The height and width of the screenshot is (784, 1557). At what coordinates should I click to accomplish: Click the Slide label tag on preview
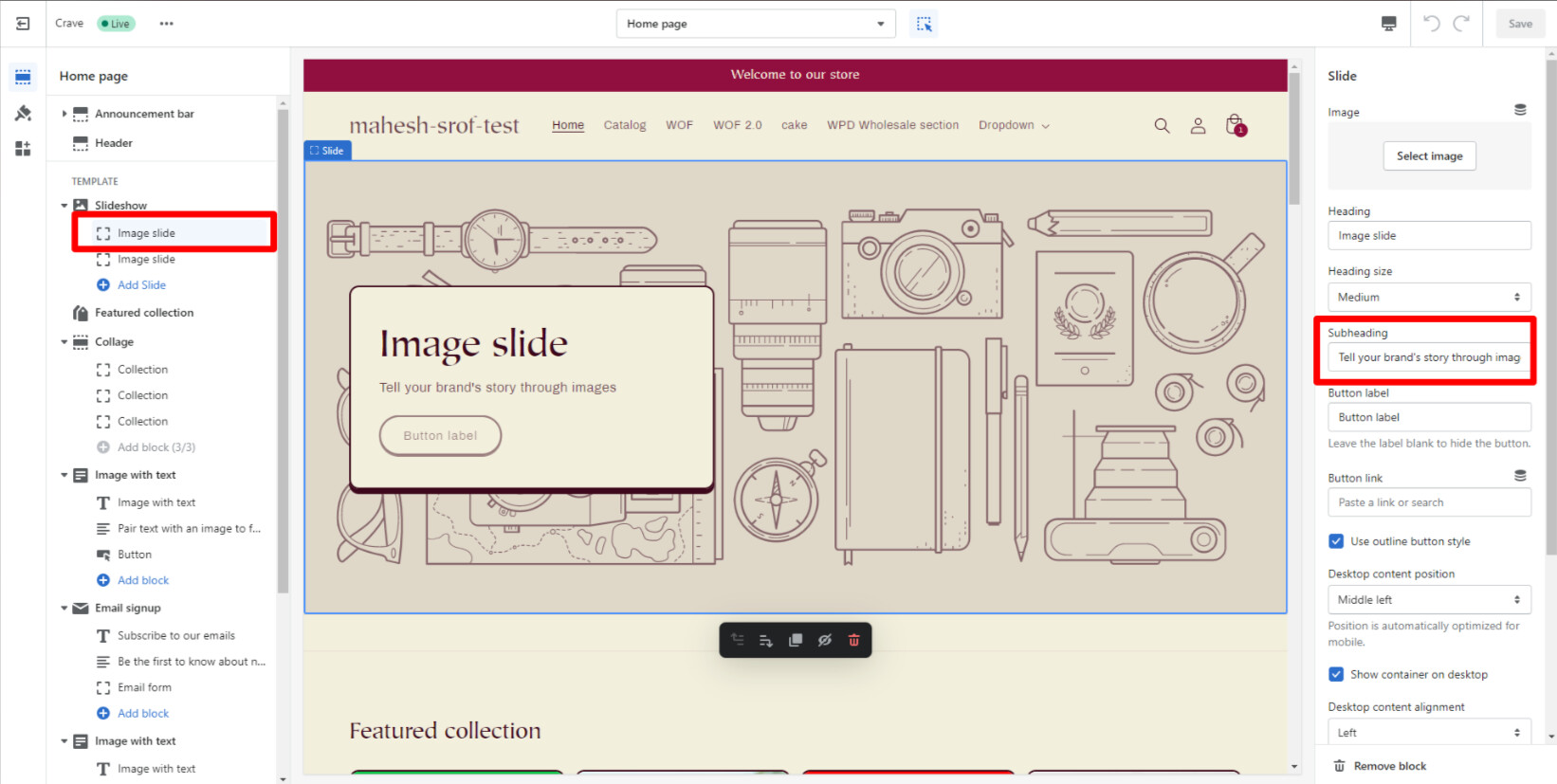pos(327,151)
